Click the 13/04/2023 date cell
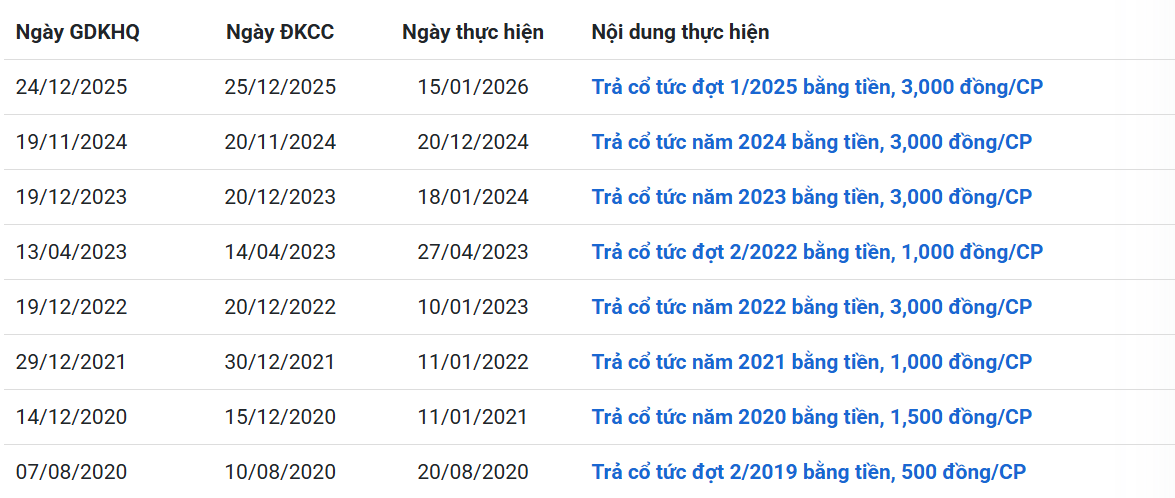This screenshot has height=498, width=1175. [72, 252]
